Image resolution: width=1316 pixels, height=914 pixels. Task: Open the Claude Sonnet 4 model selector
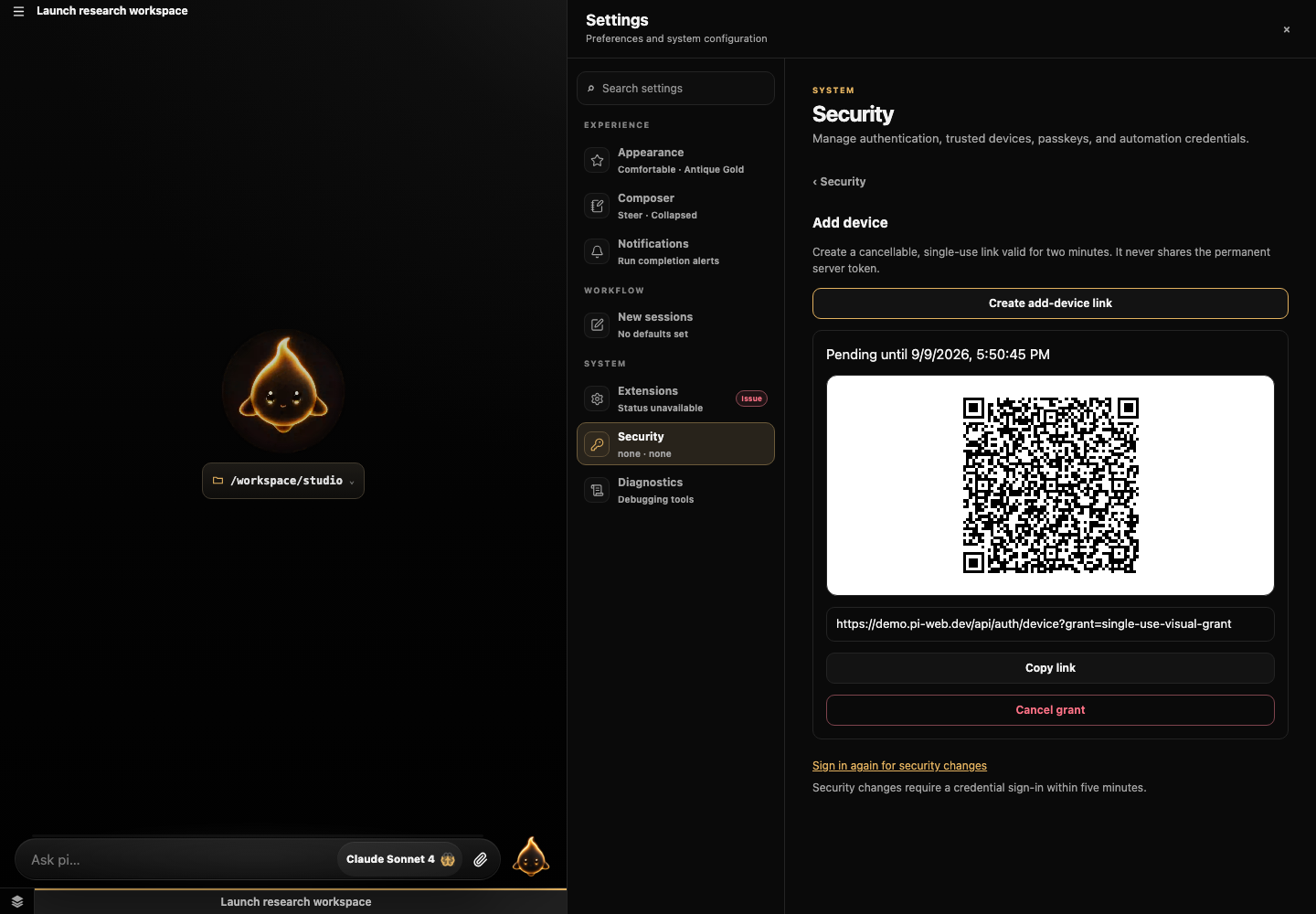400,859
